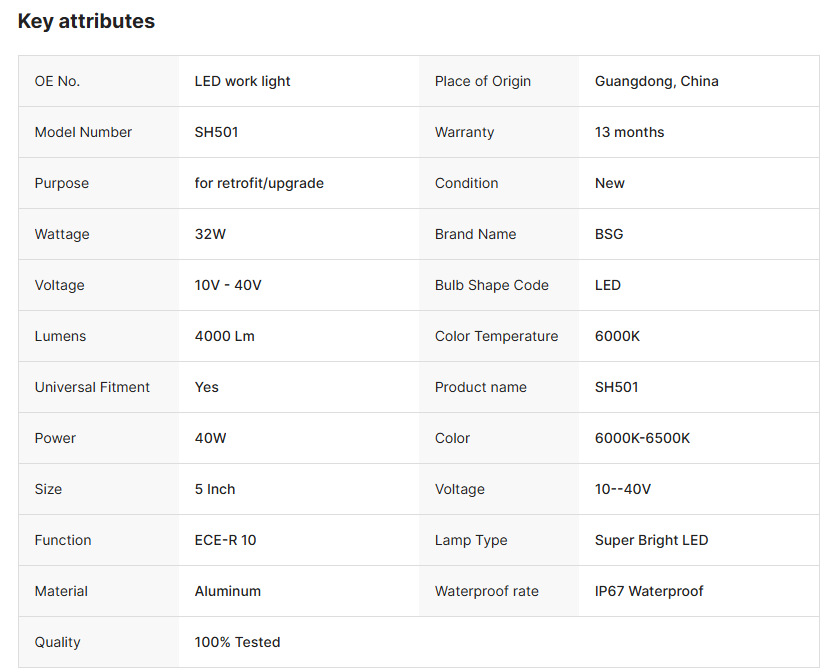Click the LED work light value
This screenshot has width=832, height=672.
(242, 81)
